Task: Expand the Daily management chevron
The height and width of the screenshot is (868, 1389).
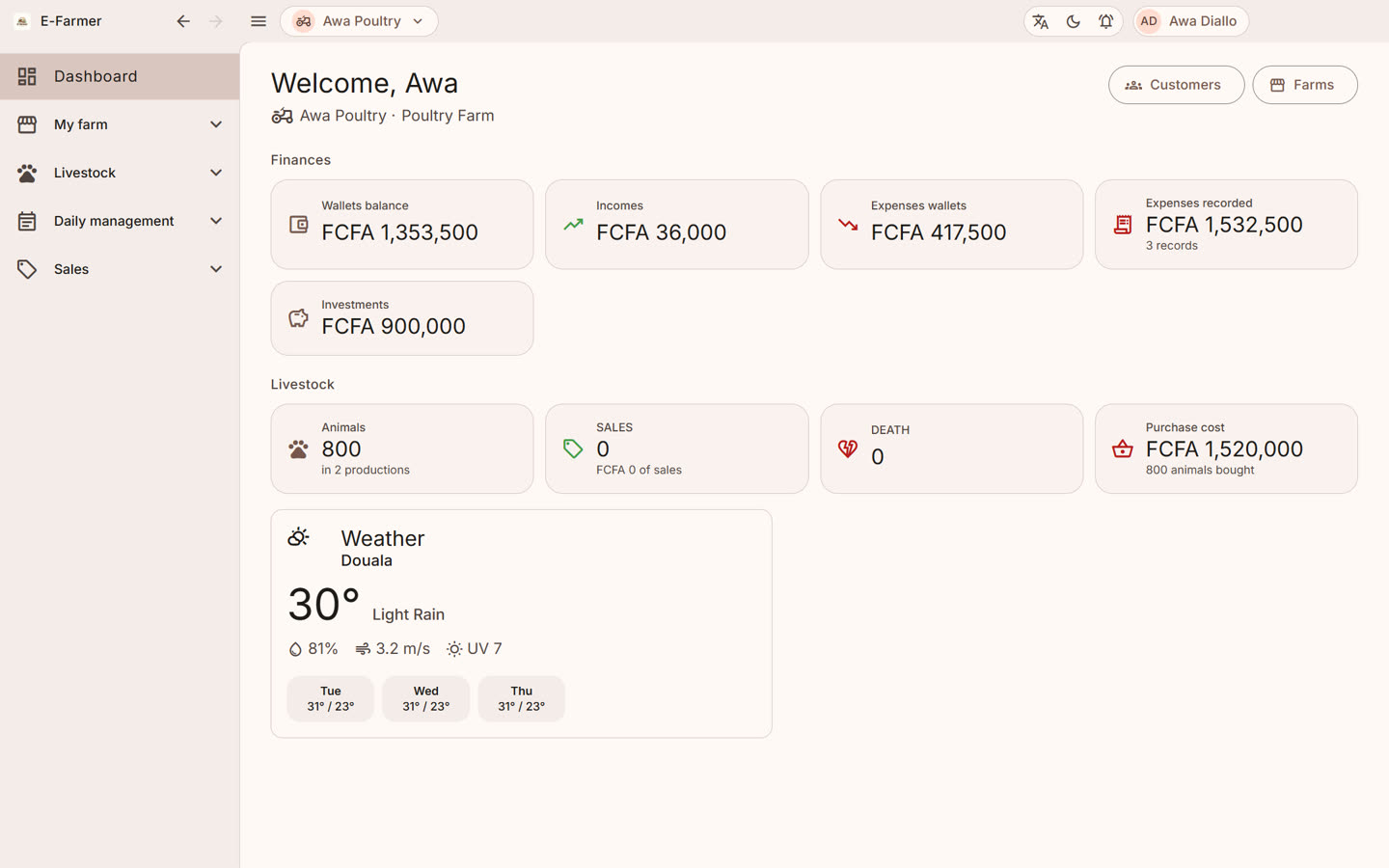Action: [216, 221]
